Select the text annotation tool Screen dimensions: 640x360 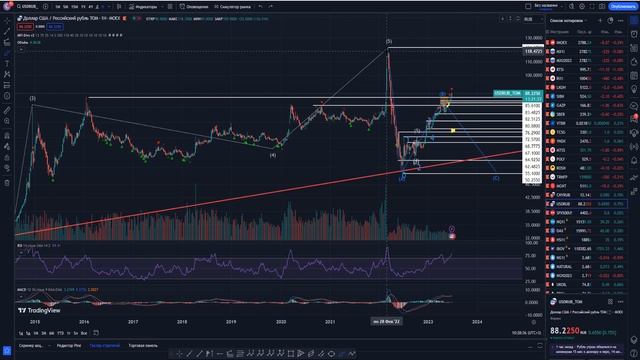point(7,64)
